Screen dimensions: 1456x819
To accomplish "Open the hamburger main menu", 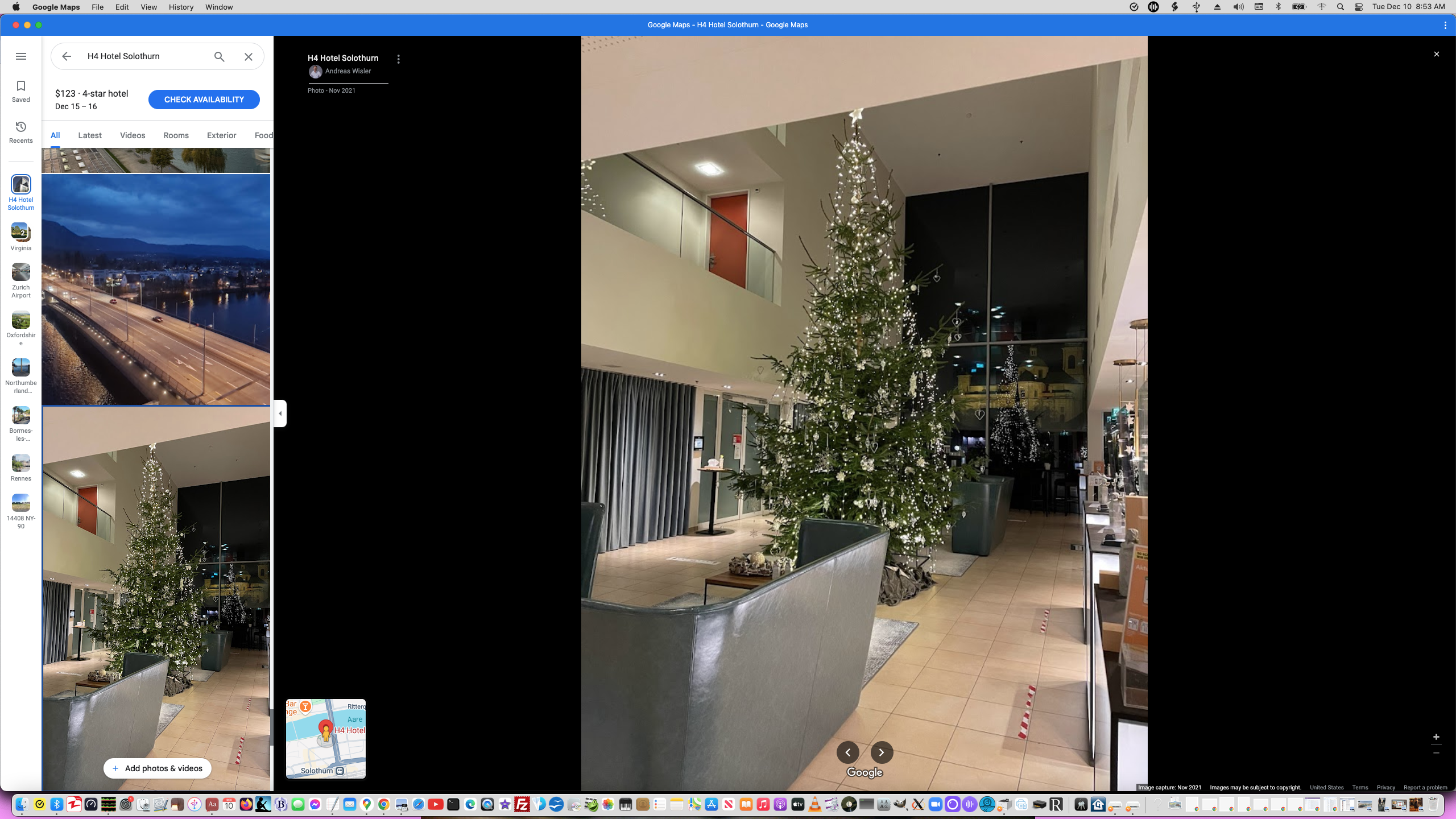I will click(x=21, y=56).
